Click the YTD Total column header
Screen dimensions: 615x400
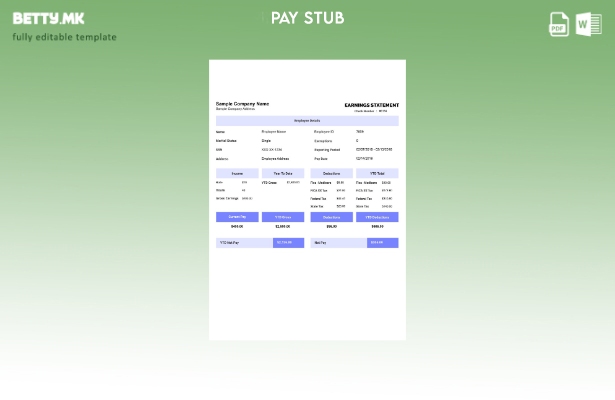point(377,173)
